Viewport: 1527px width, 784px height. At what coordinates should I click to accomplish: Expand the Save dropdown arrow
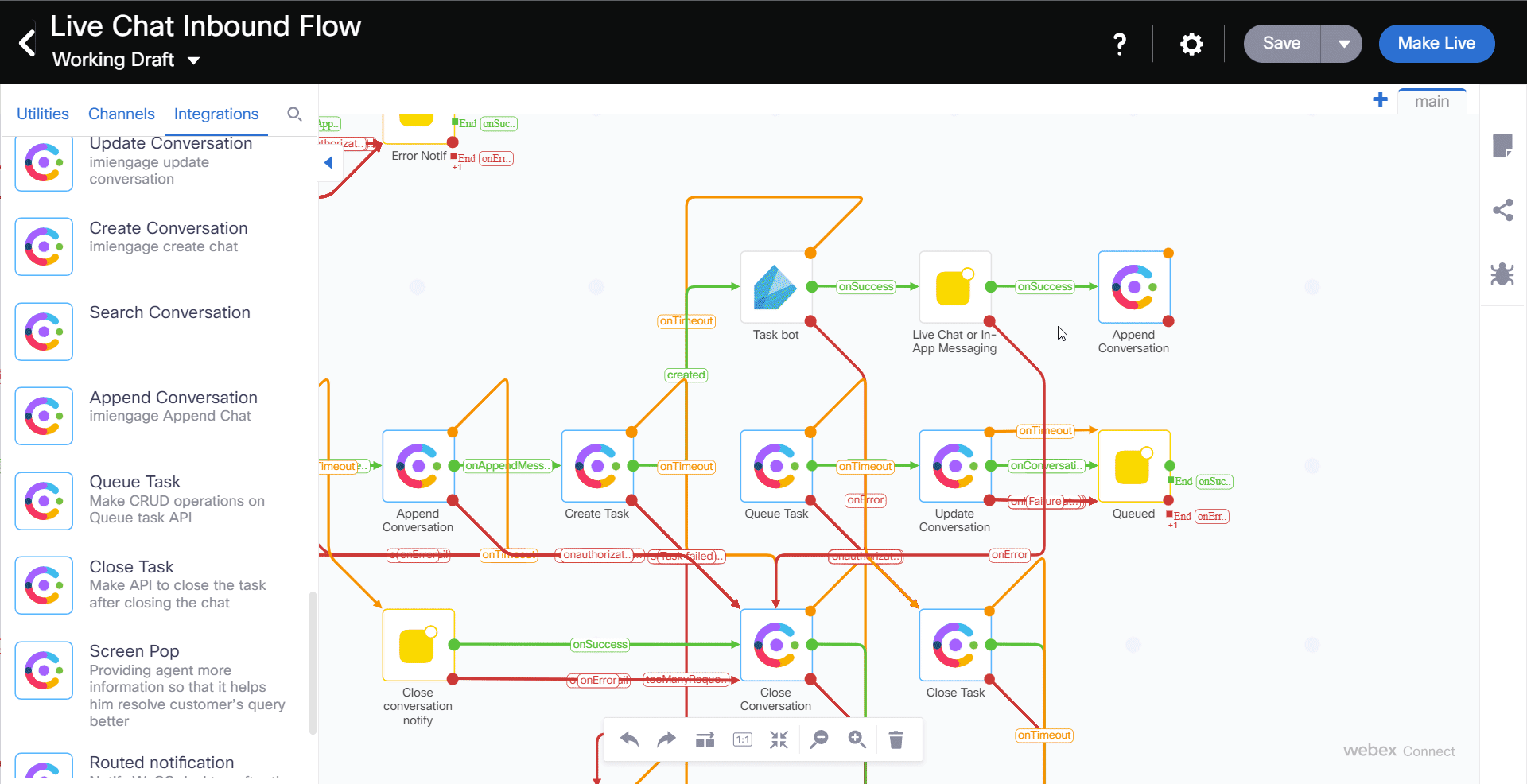click(x=1342, y=44)
